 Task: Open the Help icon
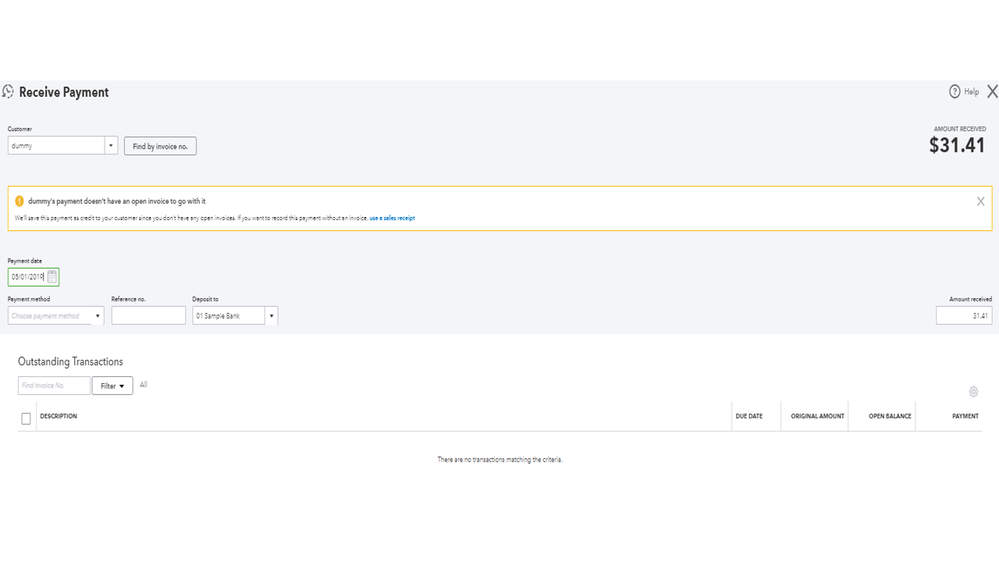[955, 92]
